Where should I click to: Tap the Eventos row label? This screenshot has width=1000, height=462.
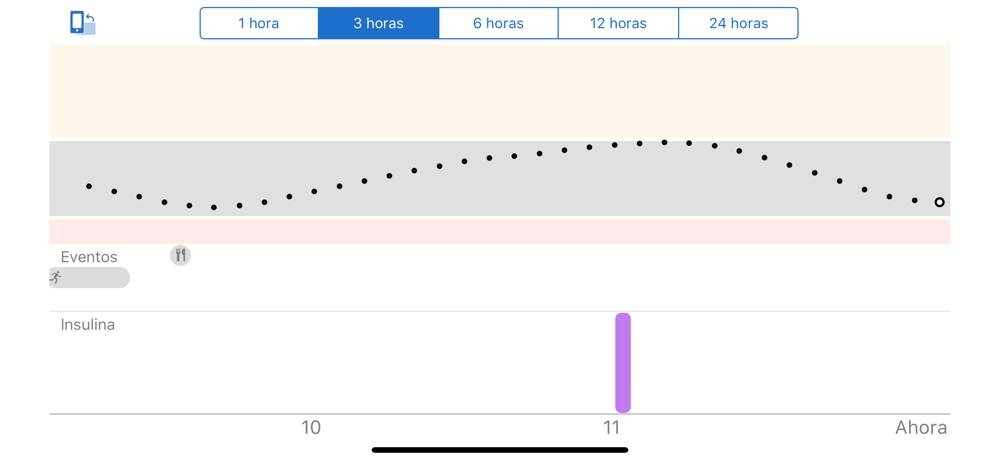[x=89, y=257]
